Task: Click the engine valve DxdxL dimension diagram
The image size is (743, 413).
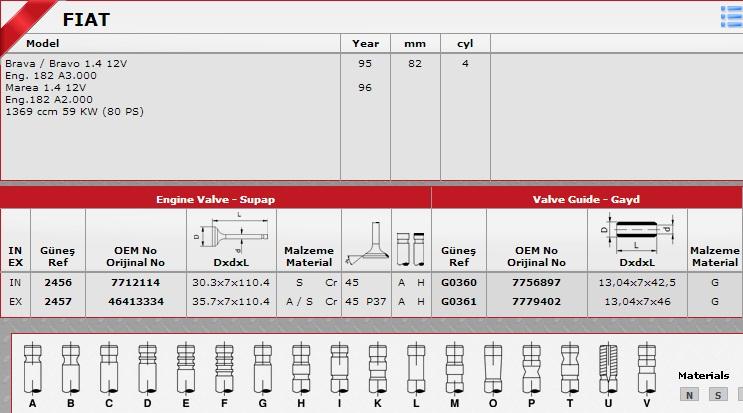Action: tap(231, 233)
